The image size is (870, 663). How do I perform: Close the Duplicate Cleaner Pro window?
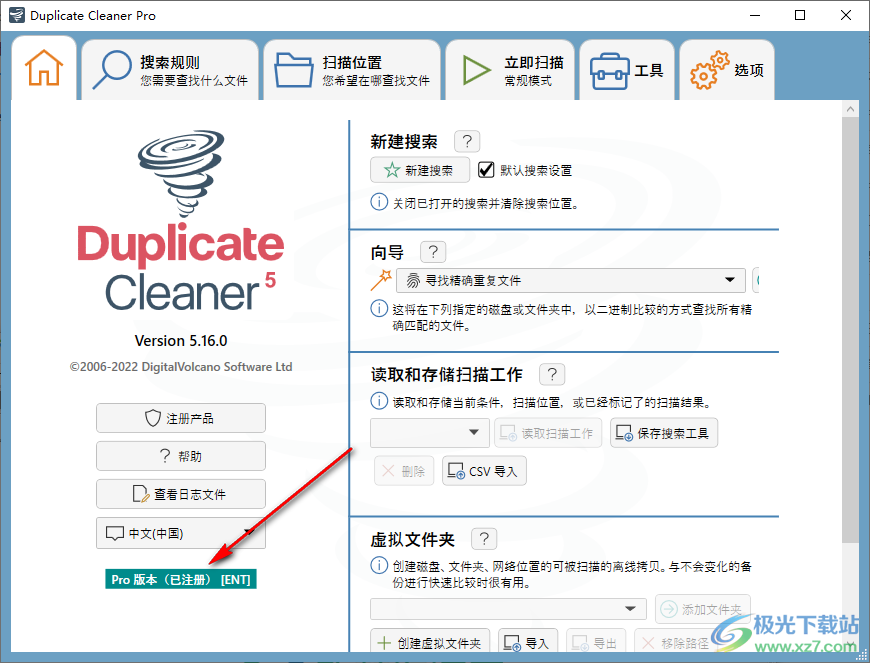846,15
